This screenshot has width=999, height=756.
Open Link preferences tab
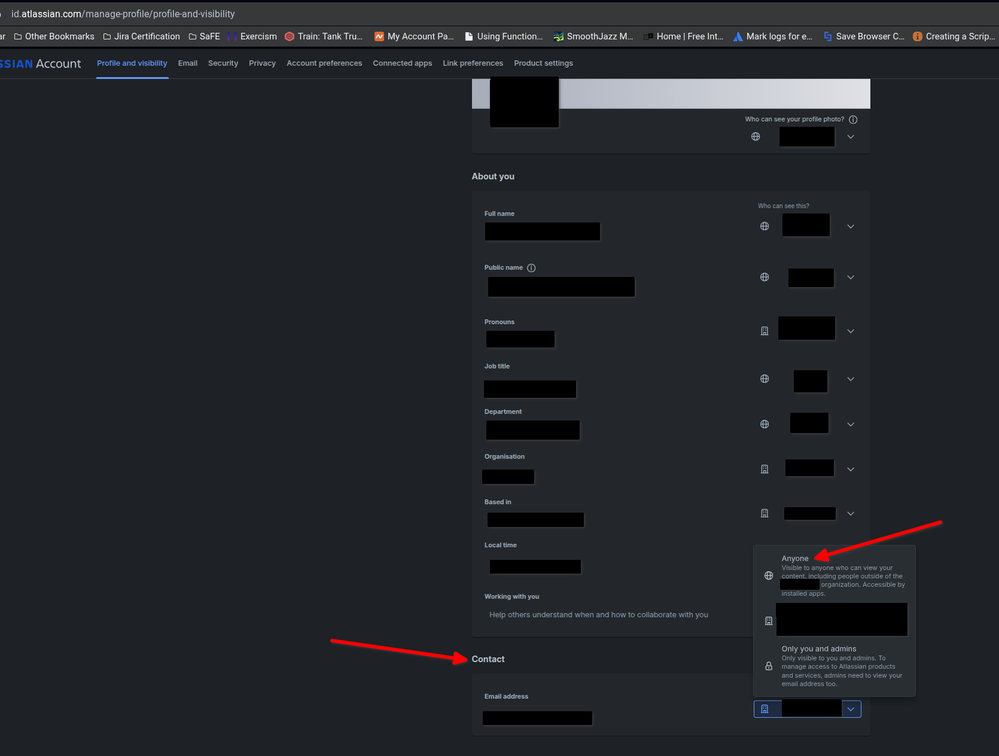pos(473,63)
